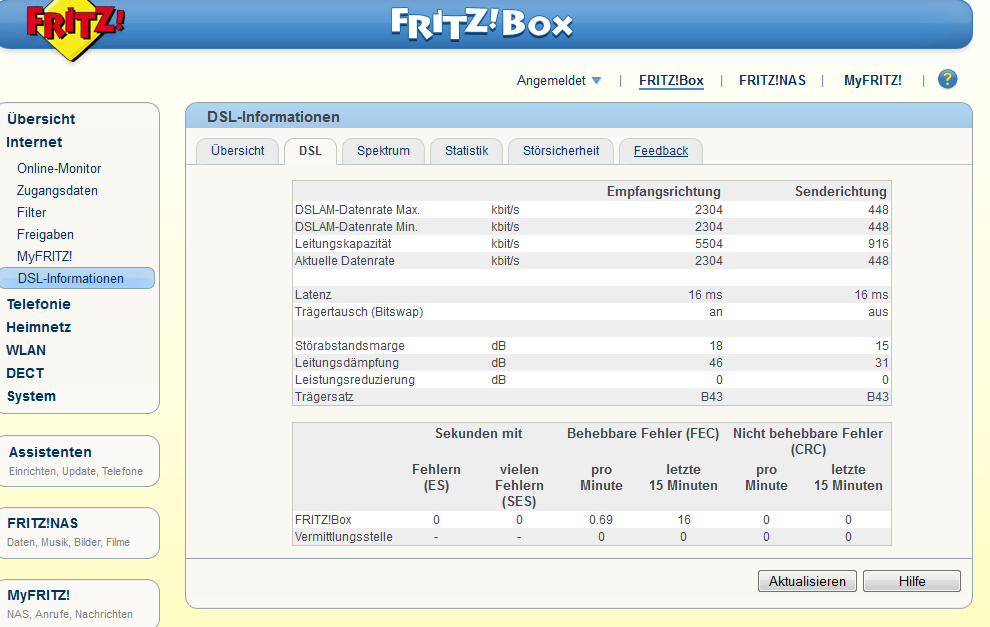Screen dimensions: 990x627
Task: Open Freigaben in the sidebar
Action: [45, 234]
